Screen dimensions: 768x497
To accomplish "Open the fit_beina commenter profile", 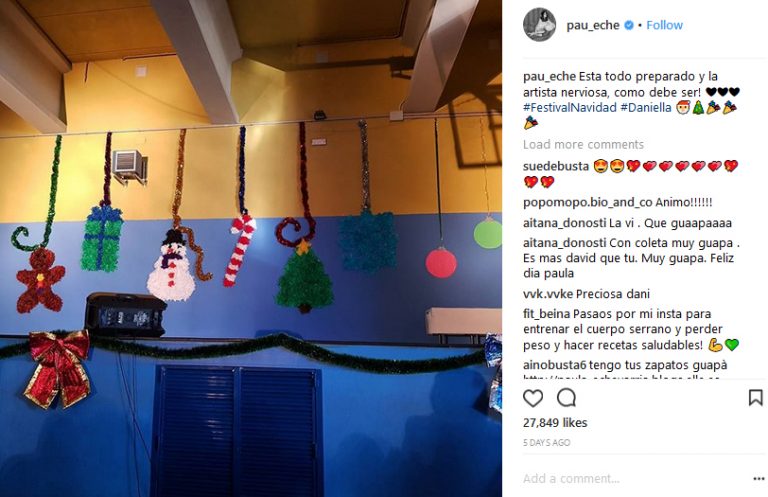I will coord(546,314).
